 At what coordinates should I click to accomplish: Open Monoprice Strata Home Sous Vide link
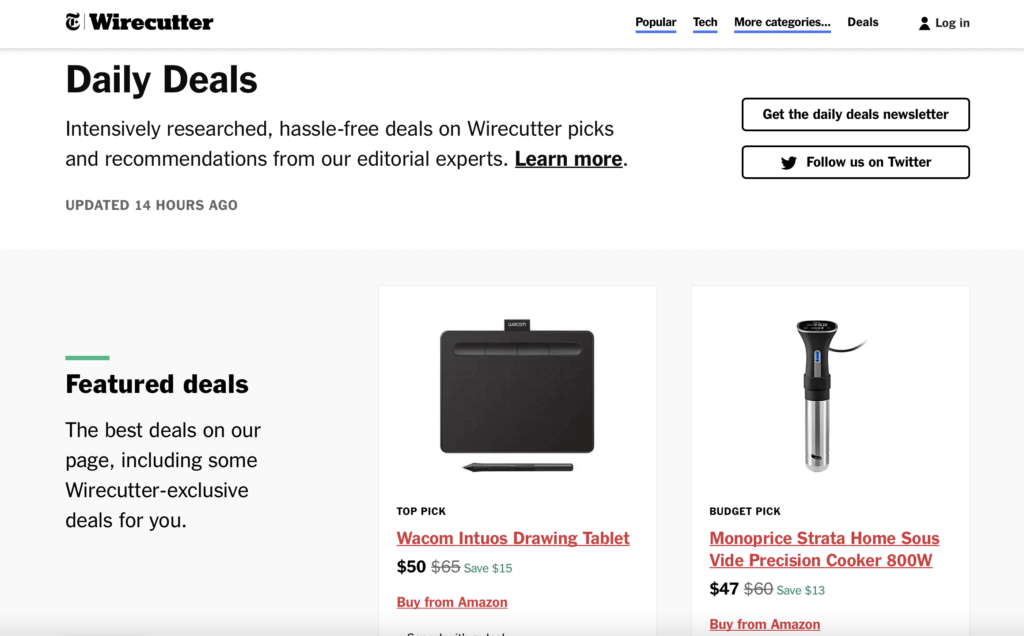point(824,549)
